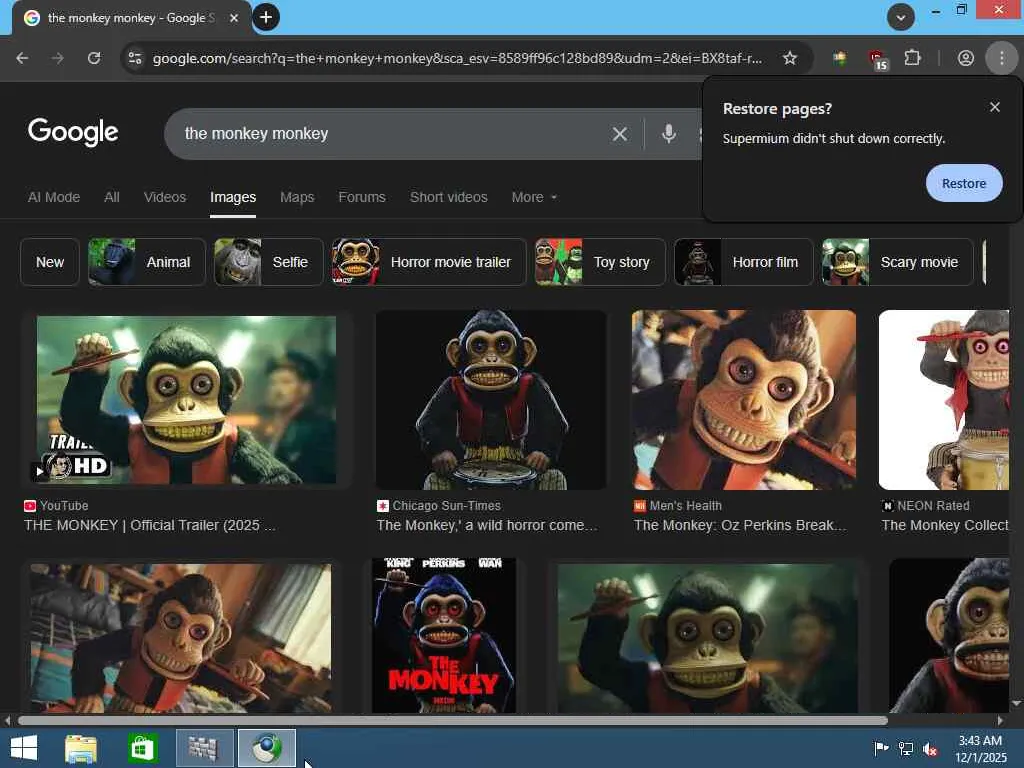Open the tab search dropdown arrow
Viewport: 1024px width, 768px height.
point(901,18)
